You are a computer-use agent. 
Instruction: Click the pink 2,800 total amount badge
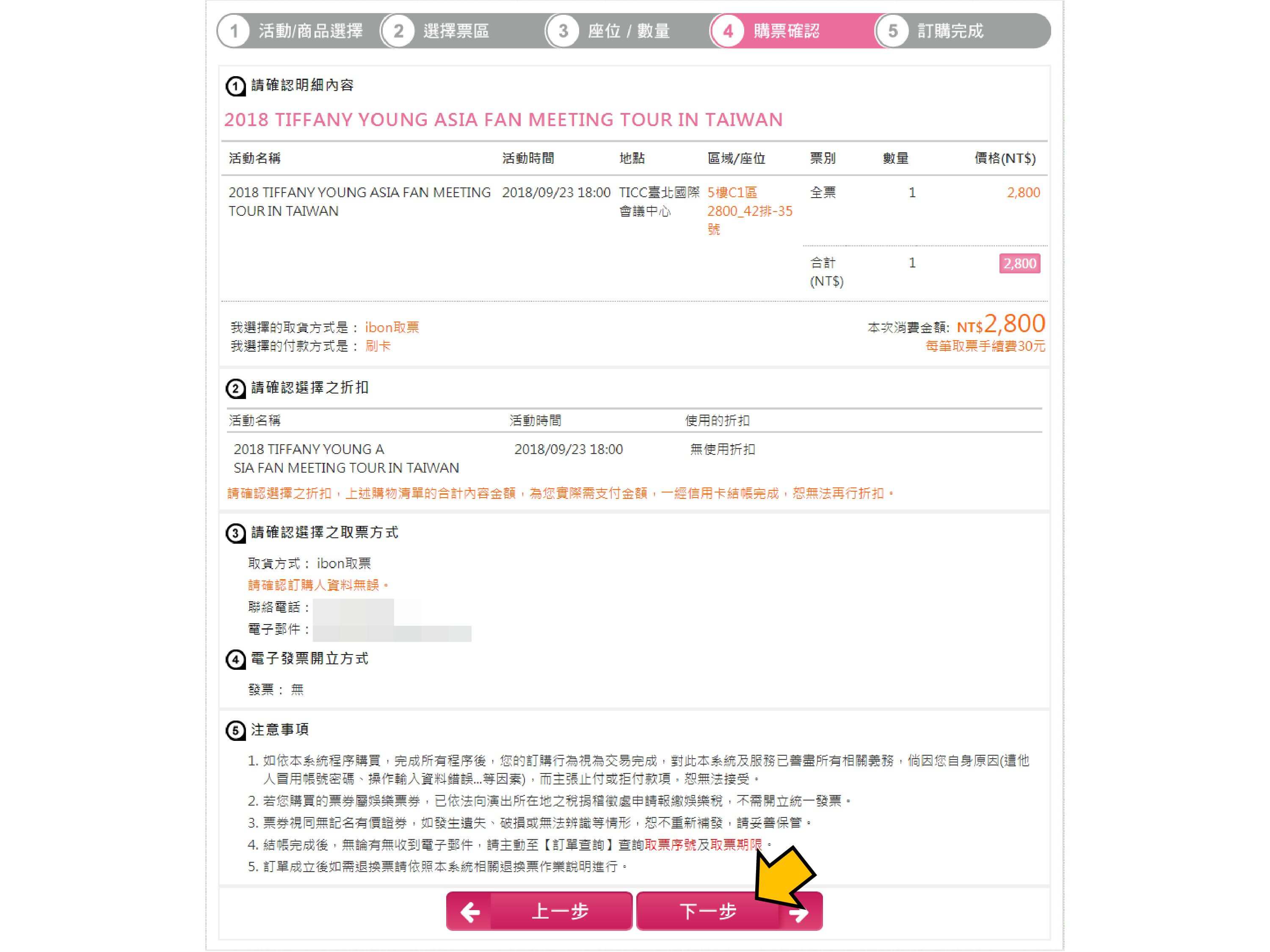click(1020, 264)
